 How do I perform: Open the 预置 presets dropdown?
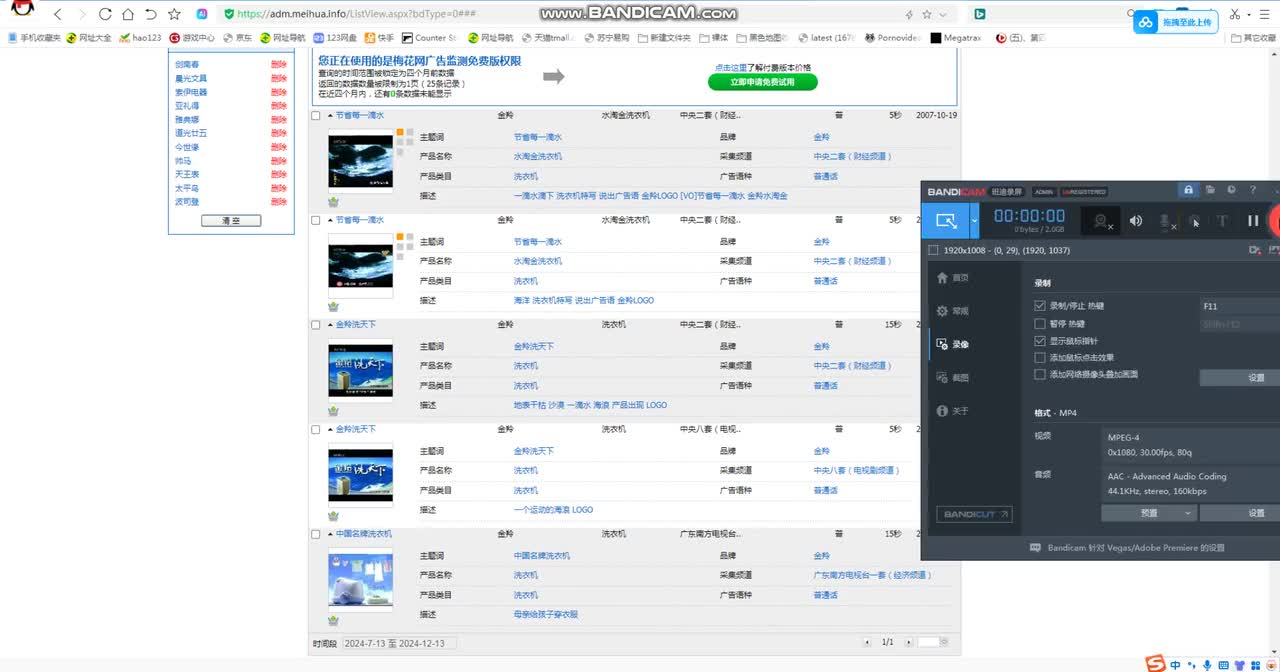coord(1149,513)
